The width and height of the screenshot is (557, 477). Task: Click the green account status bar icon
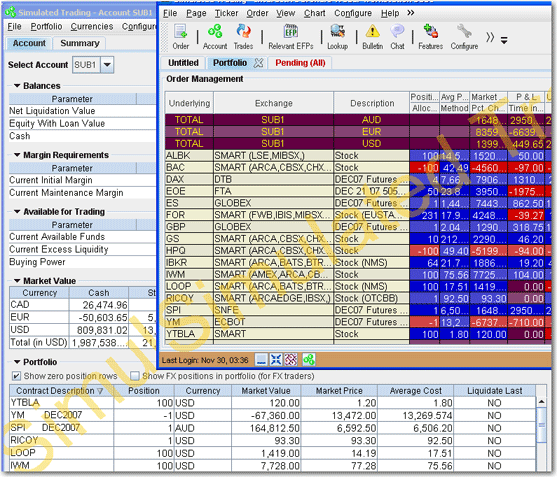(309, 360)
